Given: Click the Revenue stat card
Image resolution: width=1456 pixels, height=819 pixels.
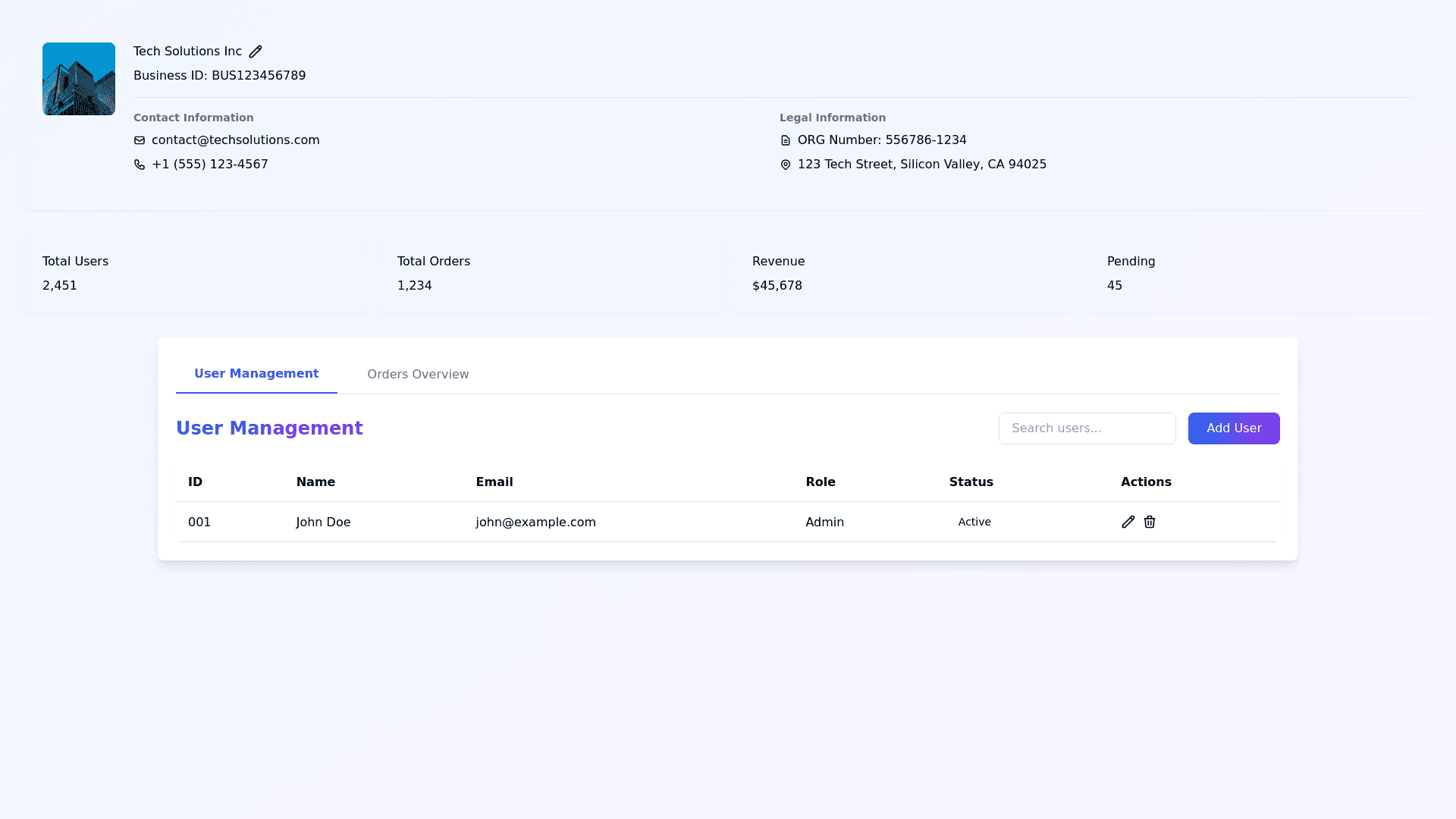Looking at the screenshot, I should tap(905, 274).
